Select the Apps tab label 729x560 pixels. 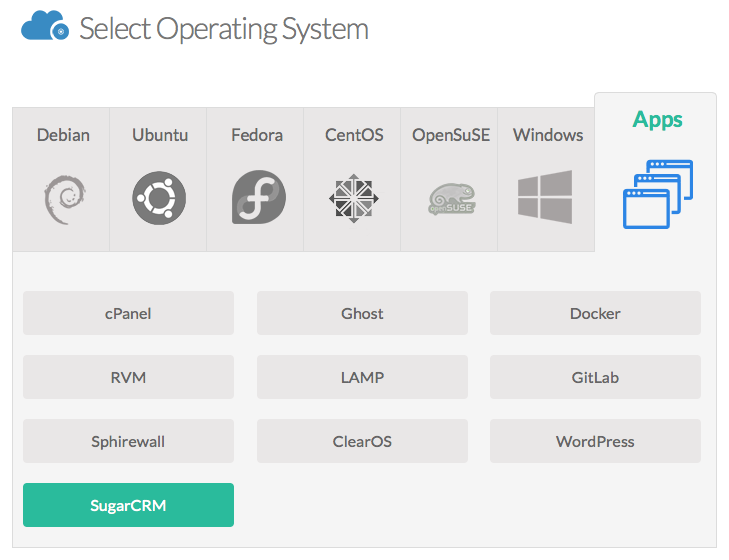657,120
